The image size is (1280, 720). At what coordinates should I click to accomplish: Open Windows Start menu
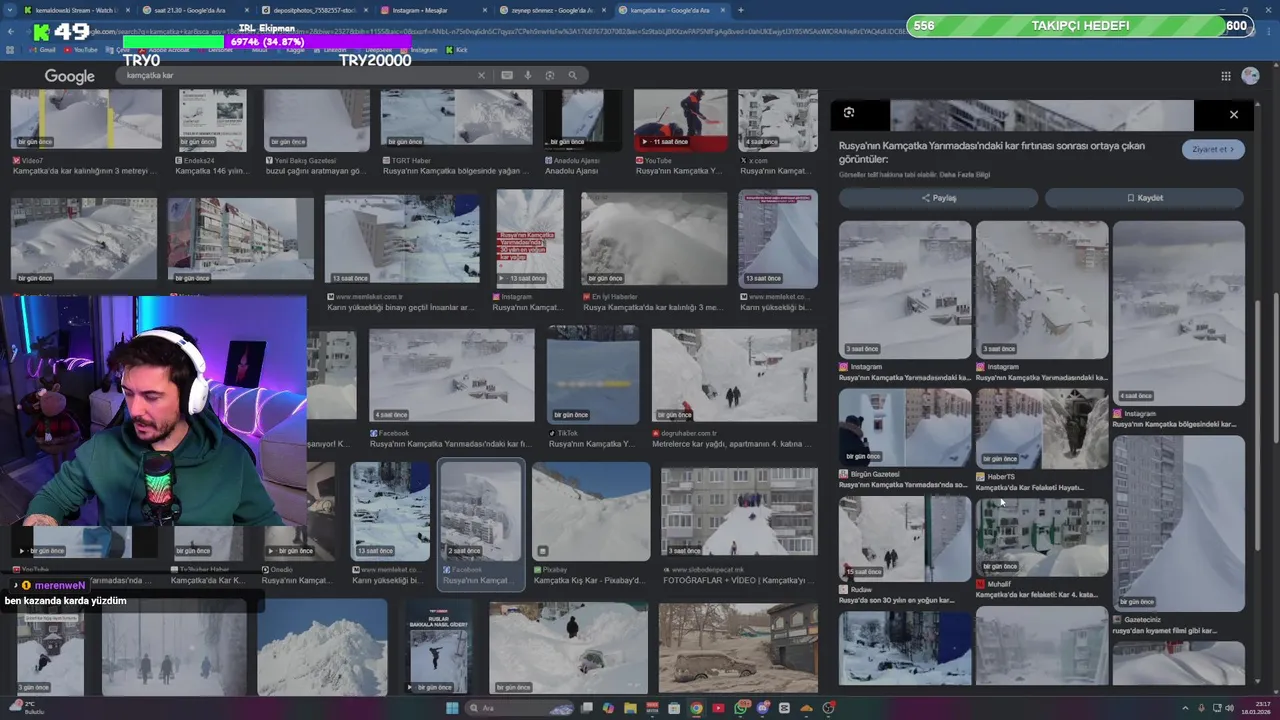[452, 708]
